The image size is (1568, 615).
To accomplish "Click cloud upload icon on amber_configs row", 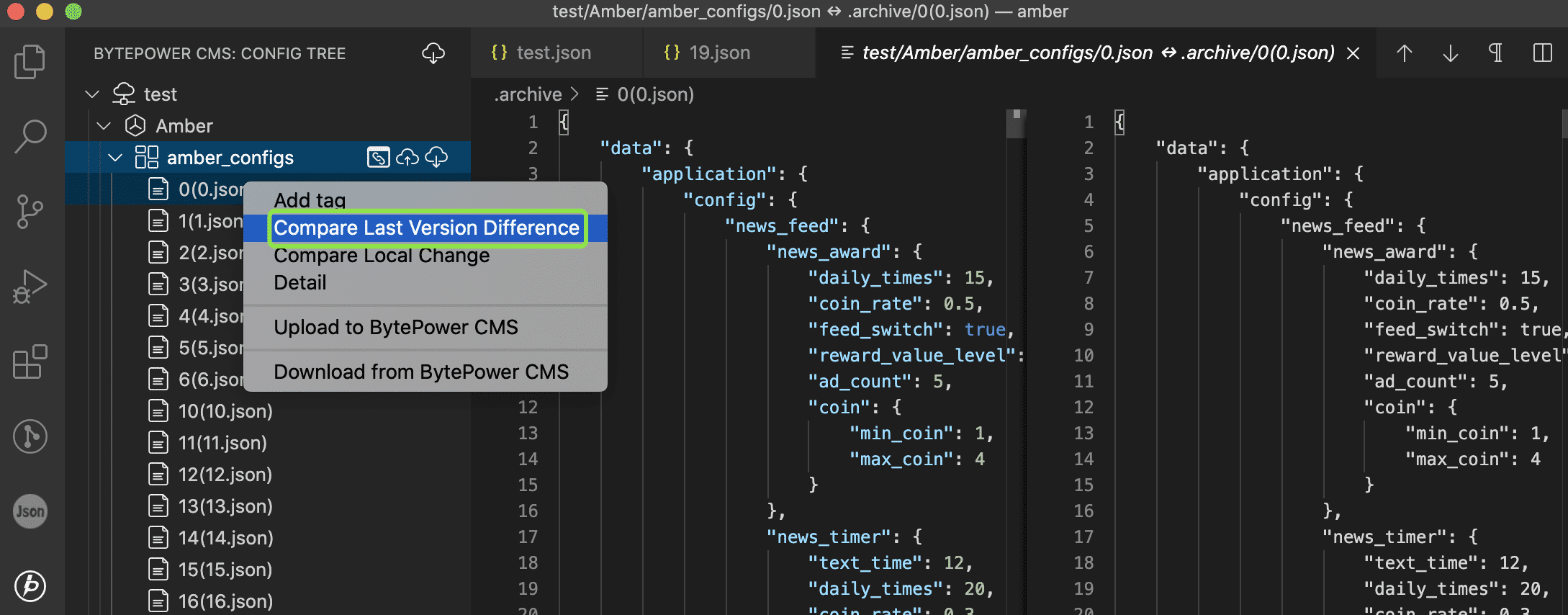I will (407, 157).
